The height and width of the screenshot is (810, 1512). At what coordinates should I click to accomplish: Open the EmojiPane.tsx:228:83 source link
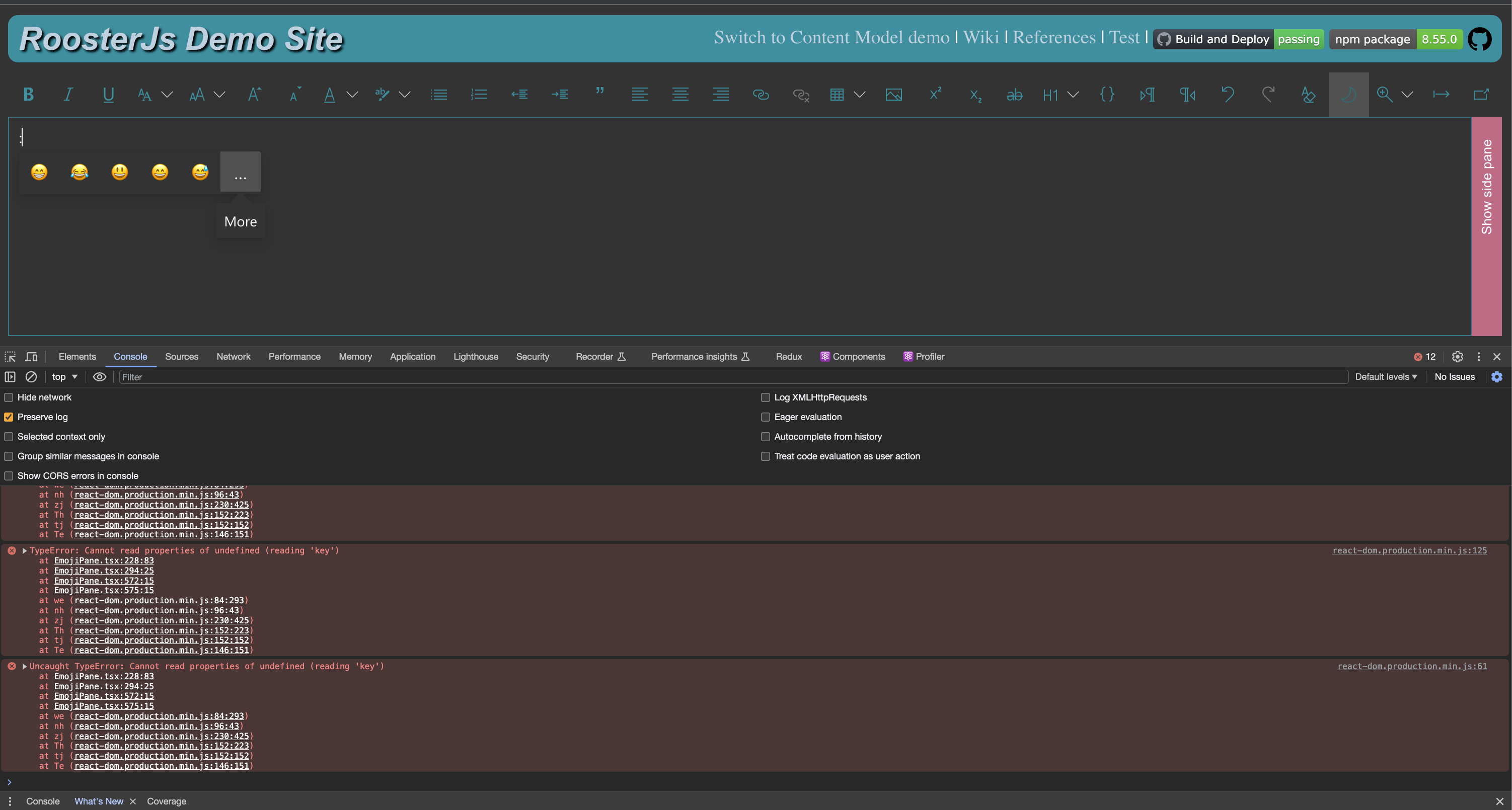point(103,561)
